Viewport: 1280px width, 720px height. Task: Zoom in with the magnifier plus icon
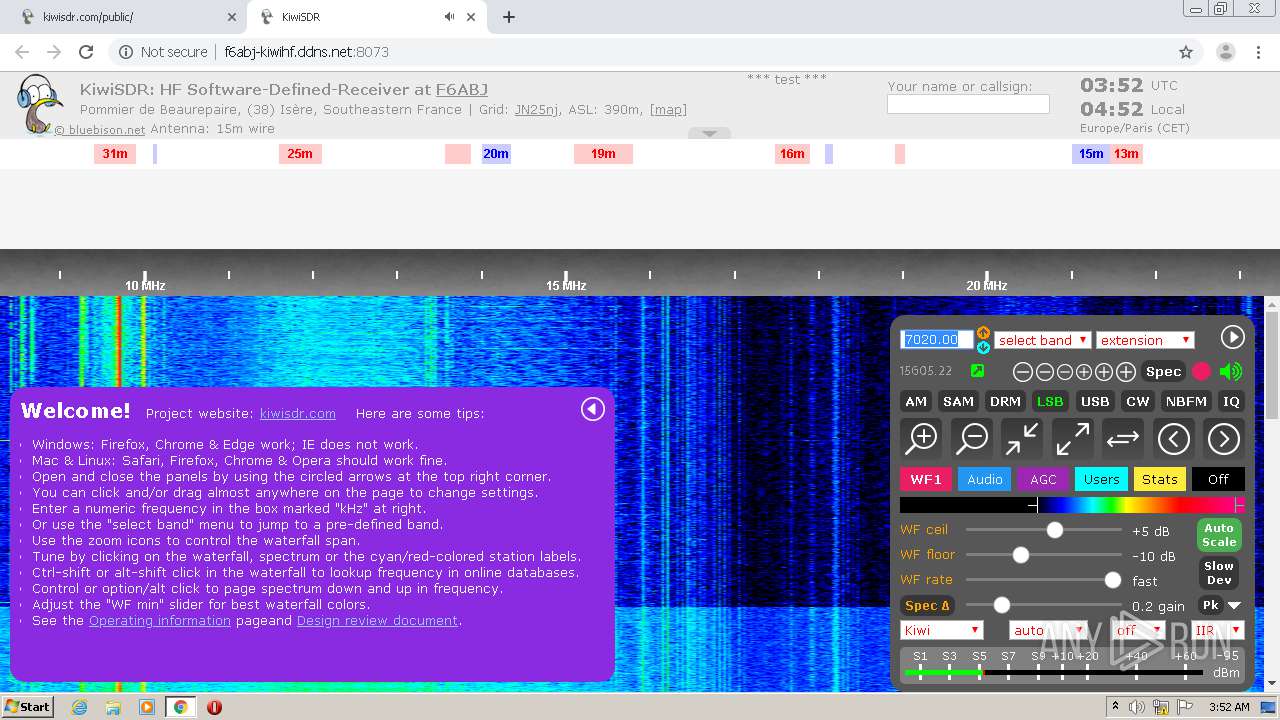point(921,438)
